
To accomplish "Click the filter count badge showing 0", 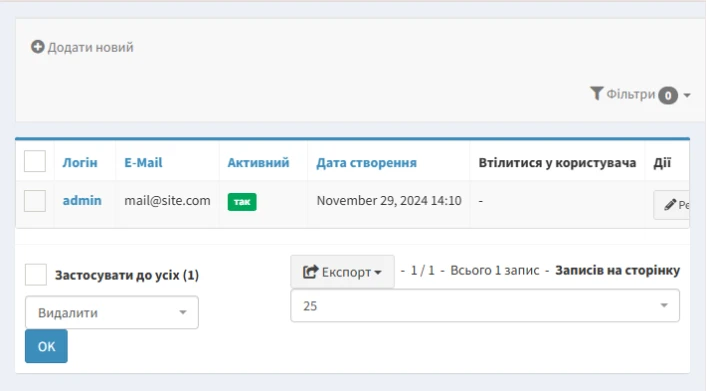I will (x=668, y=95).
